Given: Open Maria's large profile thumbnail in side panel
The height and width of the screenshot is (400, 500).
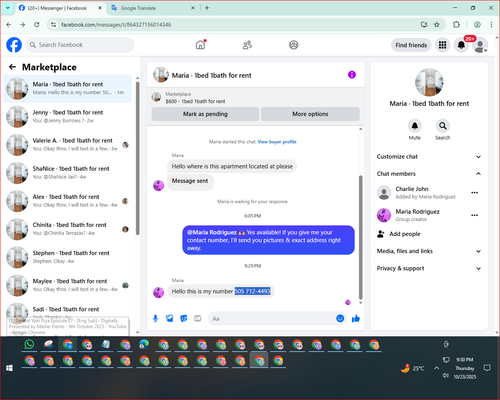Looking at the screenshot, I should pyautogui.click(x=429, y=82).
